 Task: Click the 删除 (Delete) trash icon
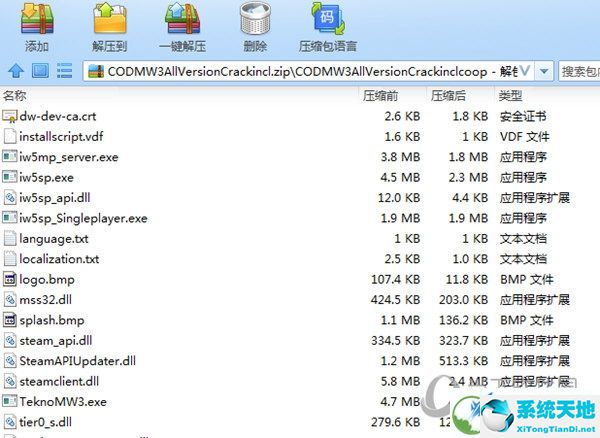pos(255,20)
